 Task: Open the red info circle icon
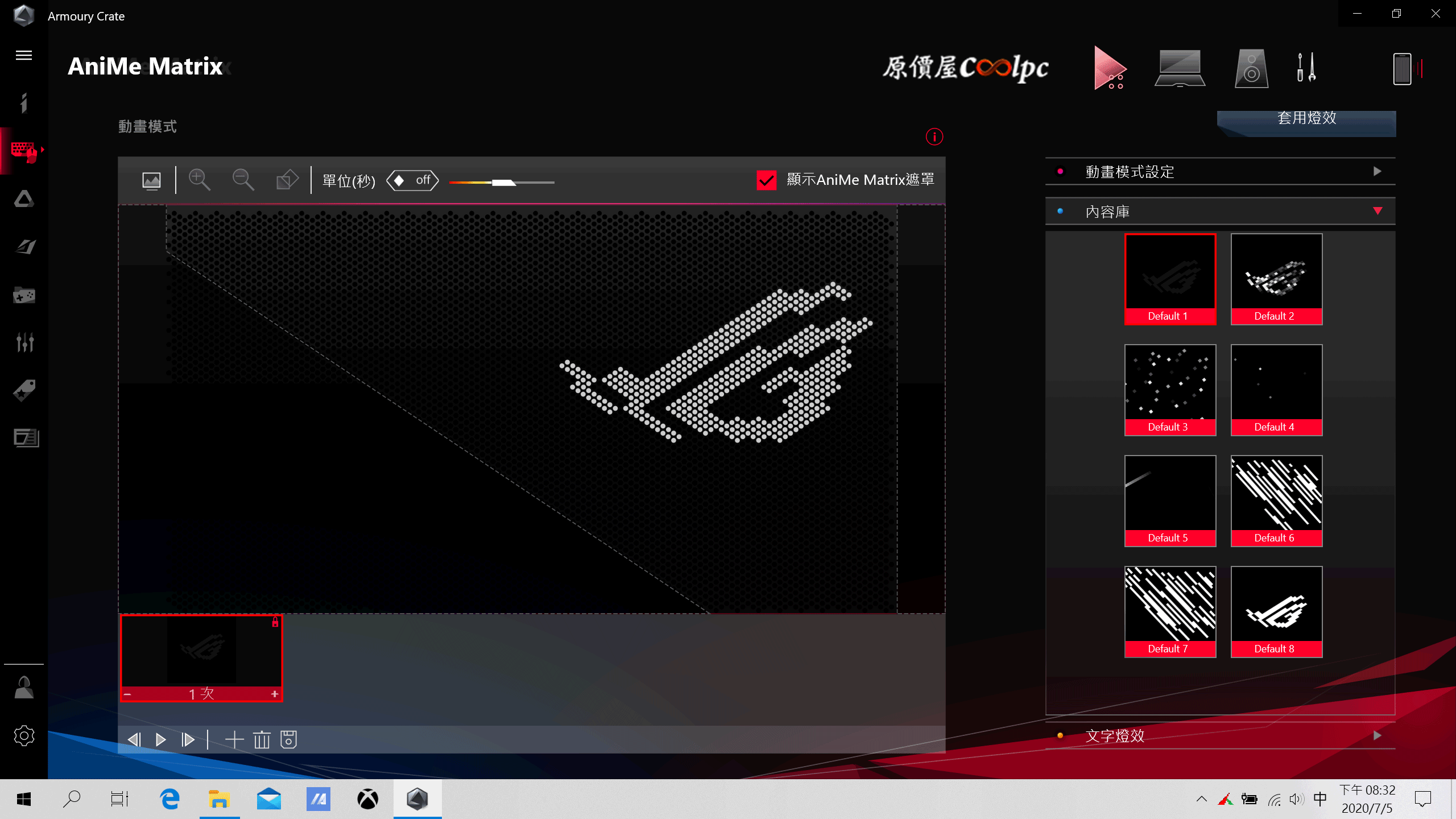934,136
